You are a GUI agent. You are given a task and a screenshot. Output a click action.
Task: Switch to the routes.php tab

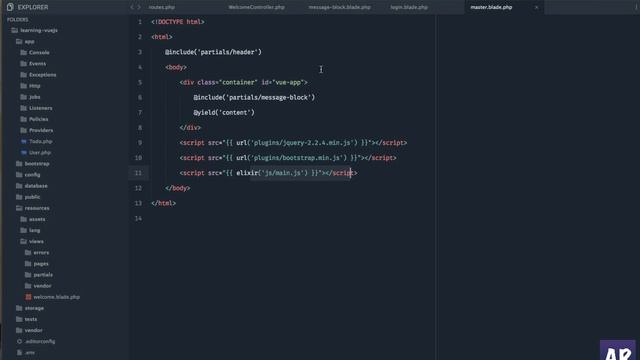[162, 7]
